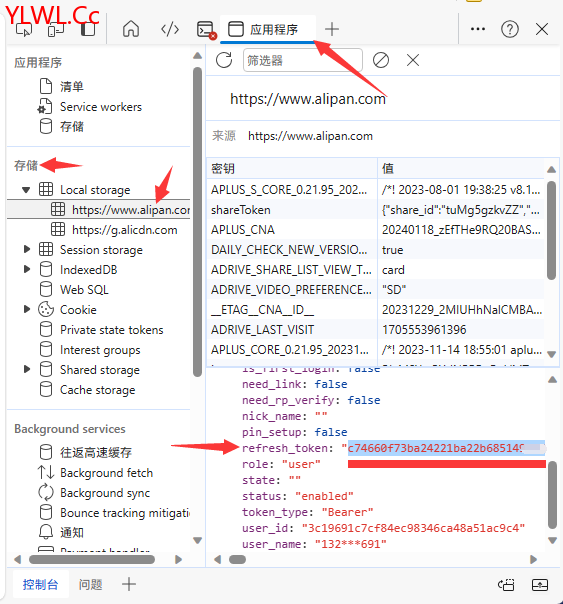Screen dimensions: 563x604
Task: Switch to the 控制台 drawer tab
Action: click(x=40, y=584)
